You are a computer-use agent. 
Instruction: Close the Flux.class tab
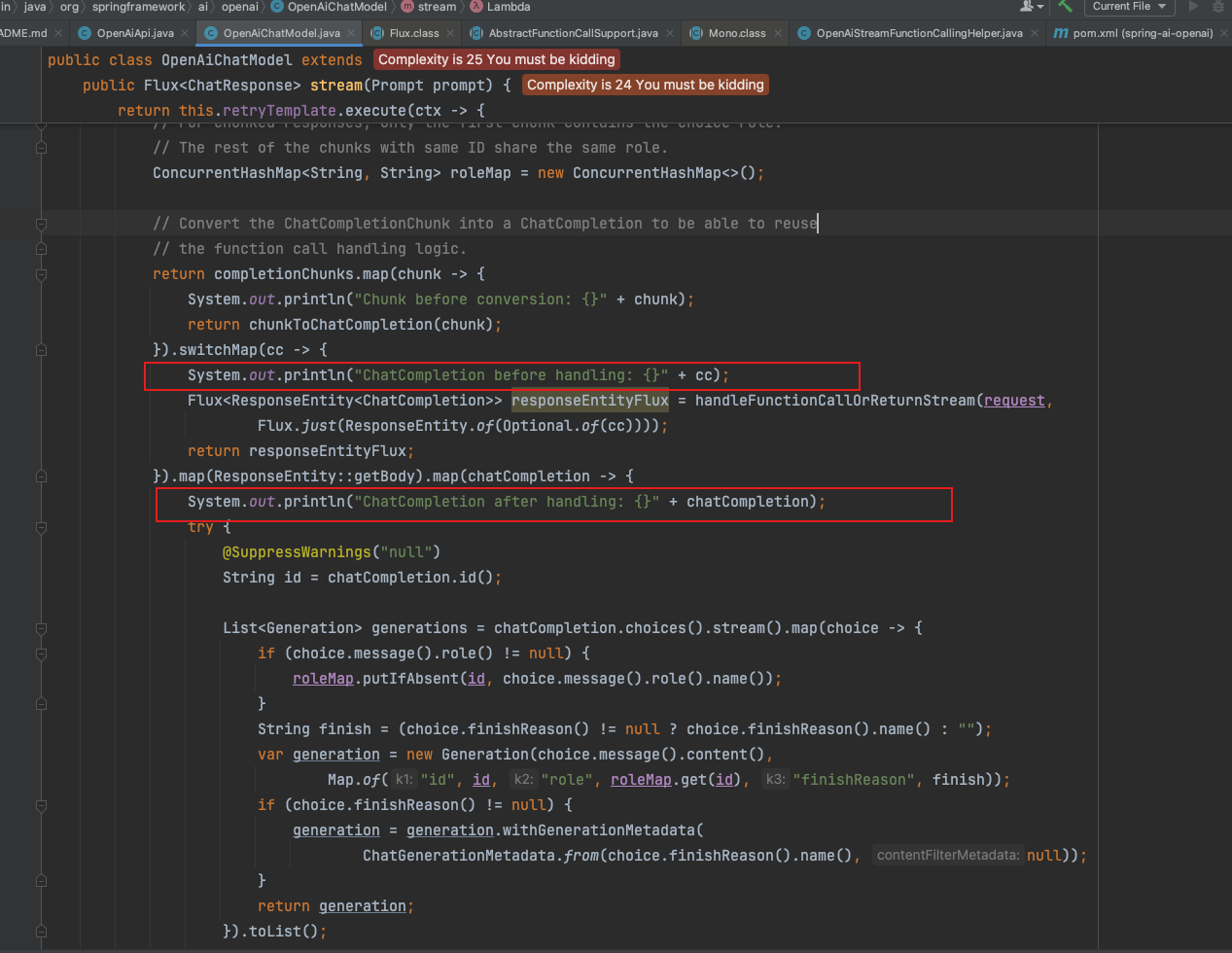point(450,33)
